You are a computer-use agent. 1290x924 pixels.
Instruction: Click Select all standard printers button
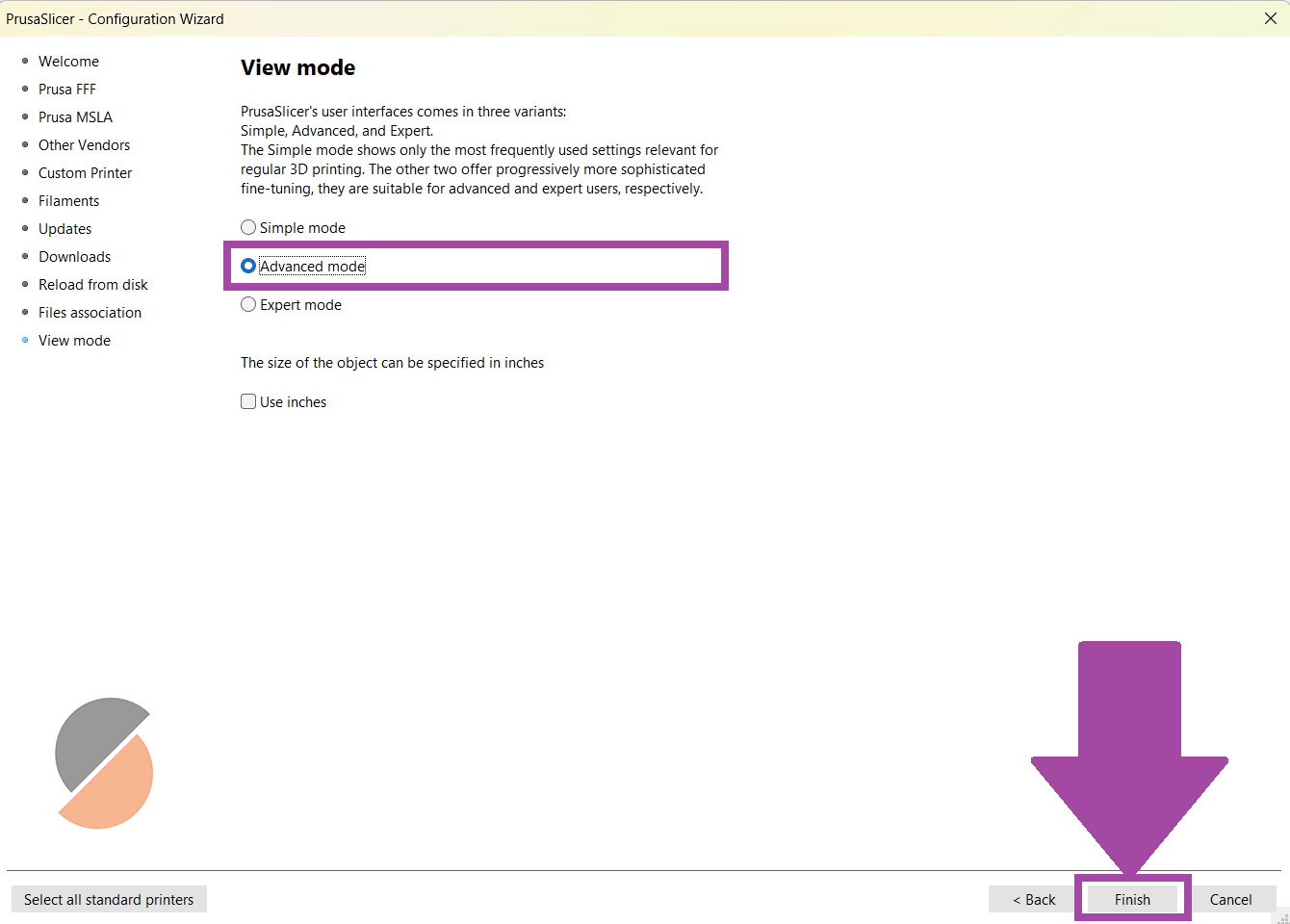(x=109, y=899)
